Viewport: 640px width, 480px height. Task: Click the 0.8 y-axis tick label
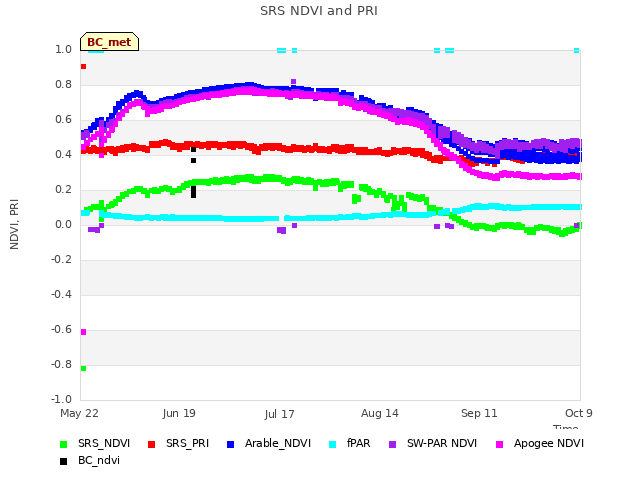pos(63,84)
